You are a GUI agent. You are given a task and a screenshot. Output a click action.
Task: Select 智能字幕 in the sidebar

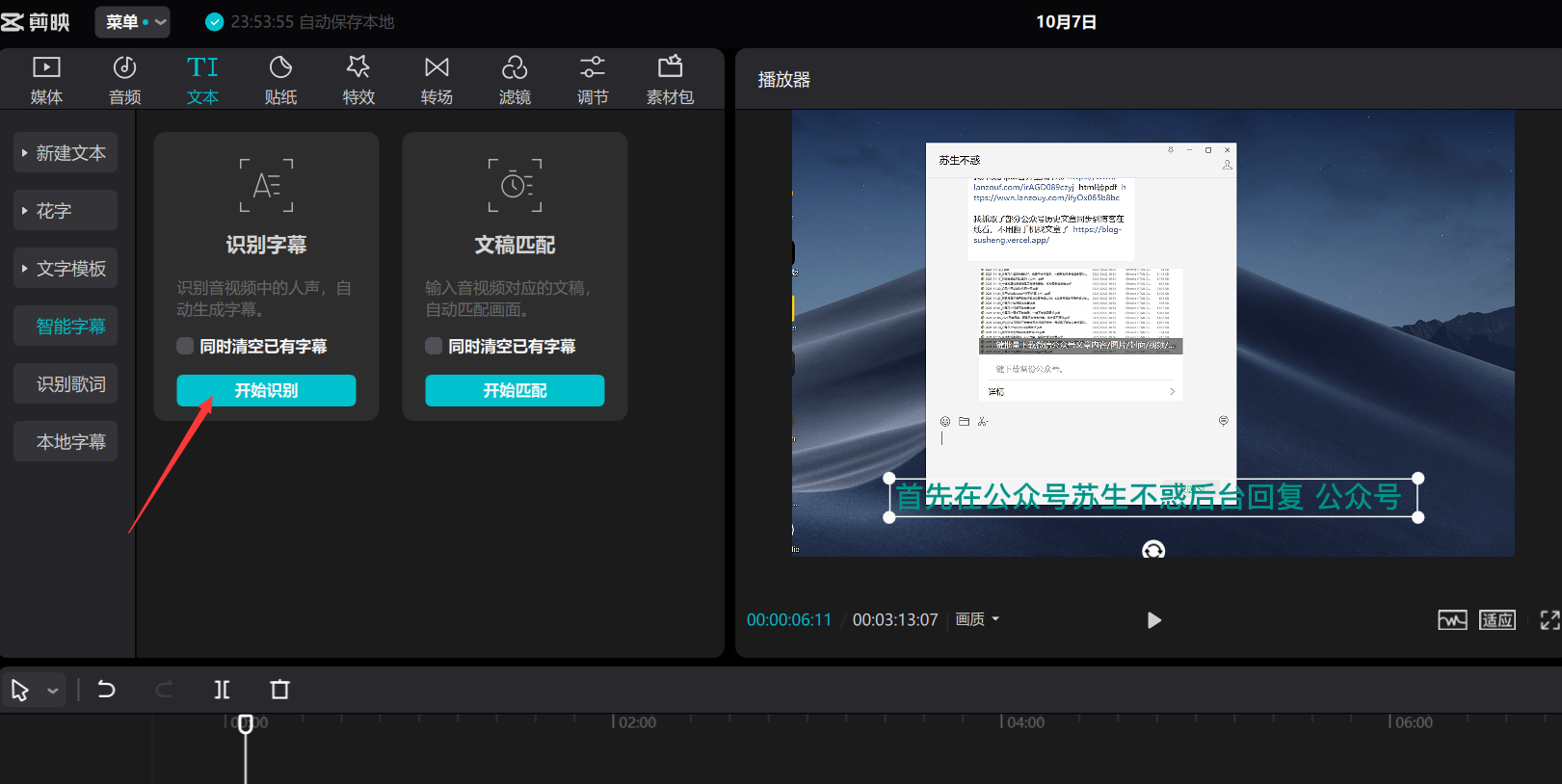coord(66,326)
